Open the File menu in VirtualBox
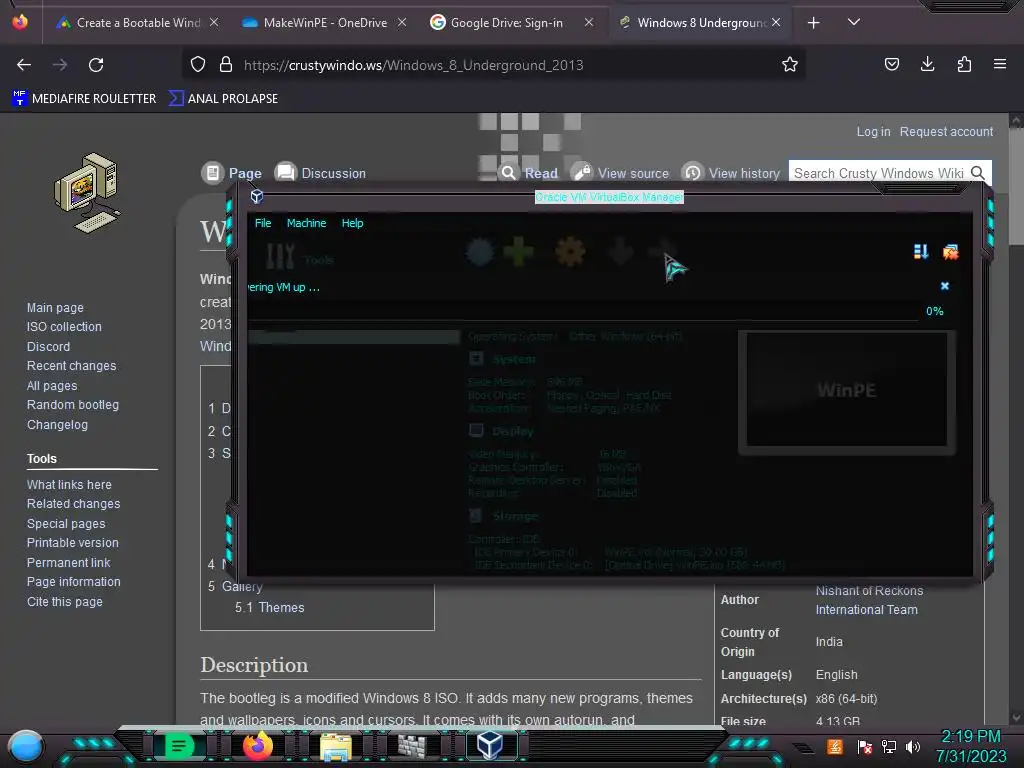 coord(263,223)
